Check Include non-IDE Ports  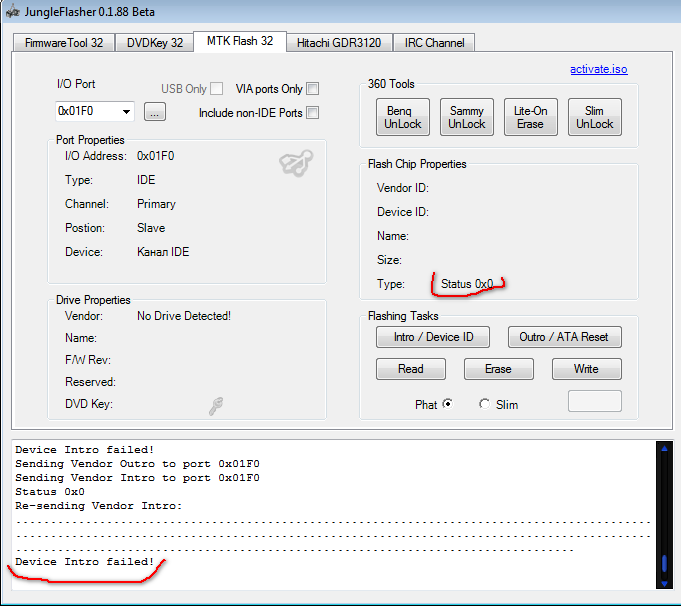pos(312,113)
